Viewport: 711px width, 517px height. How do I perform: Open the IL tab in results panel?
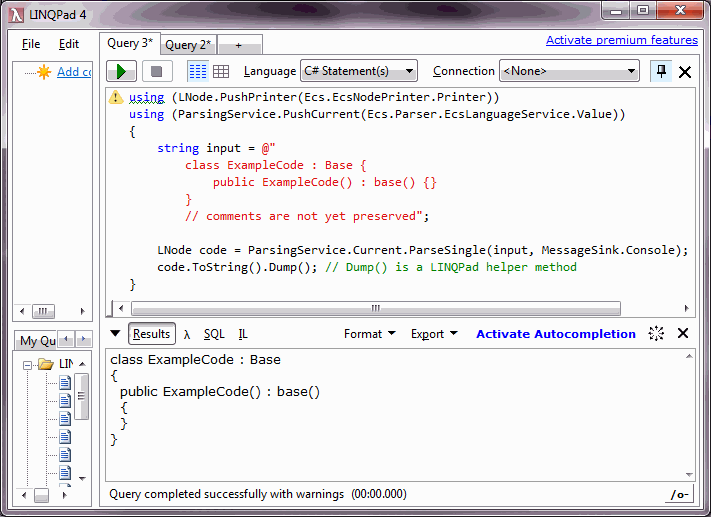tap(243, 334)
